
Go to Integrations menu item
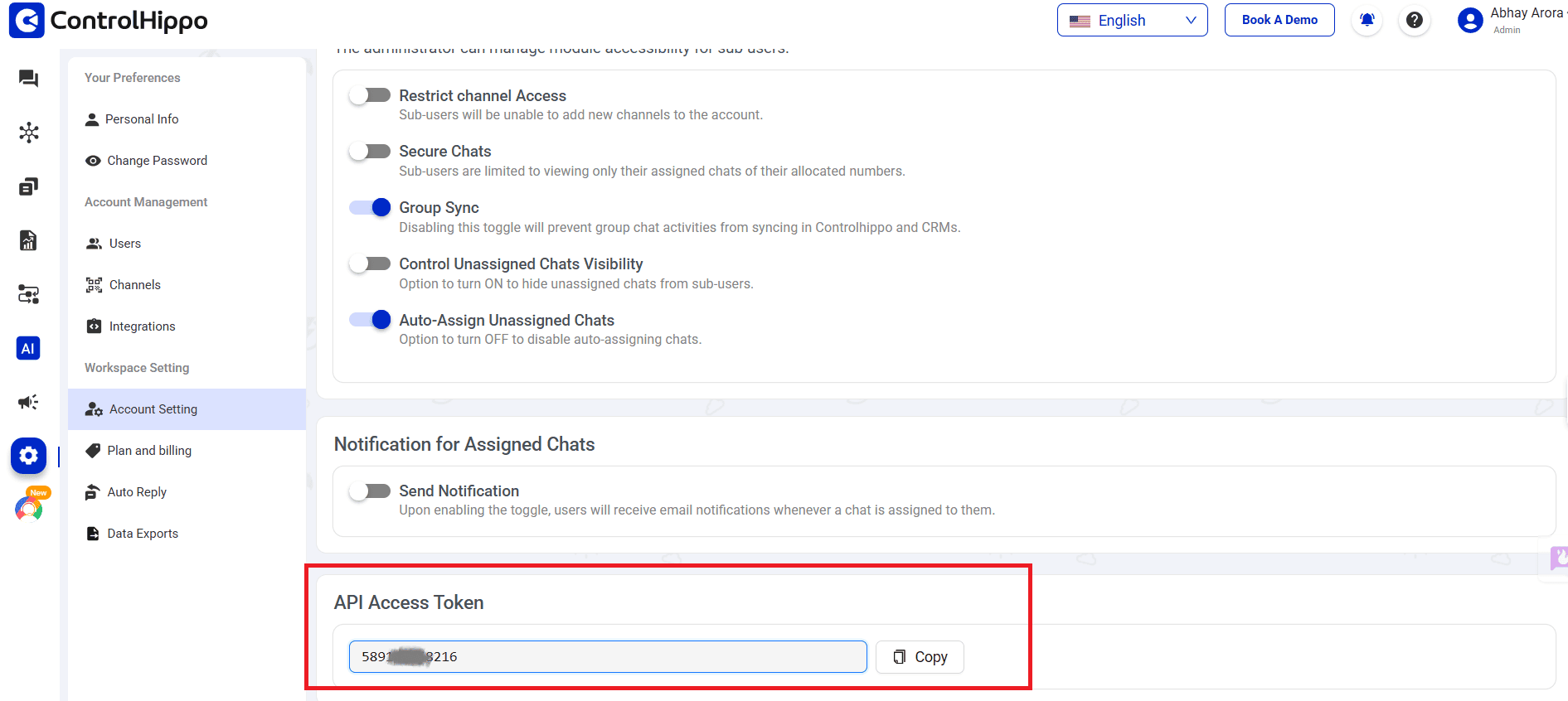click(142, 326)
